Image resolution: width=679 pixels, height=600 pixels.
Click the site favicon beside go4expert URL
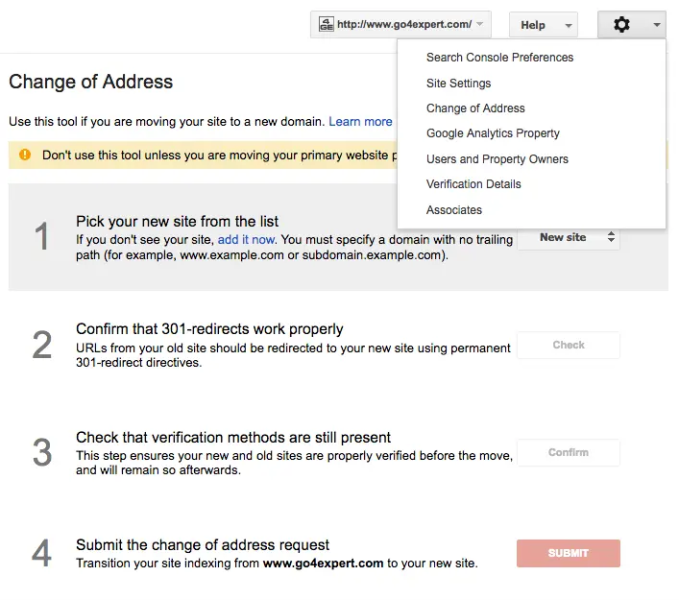pyautogui.click(x=326, y=25)
